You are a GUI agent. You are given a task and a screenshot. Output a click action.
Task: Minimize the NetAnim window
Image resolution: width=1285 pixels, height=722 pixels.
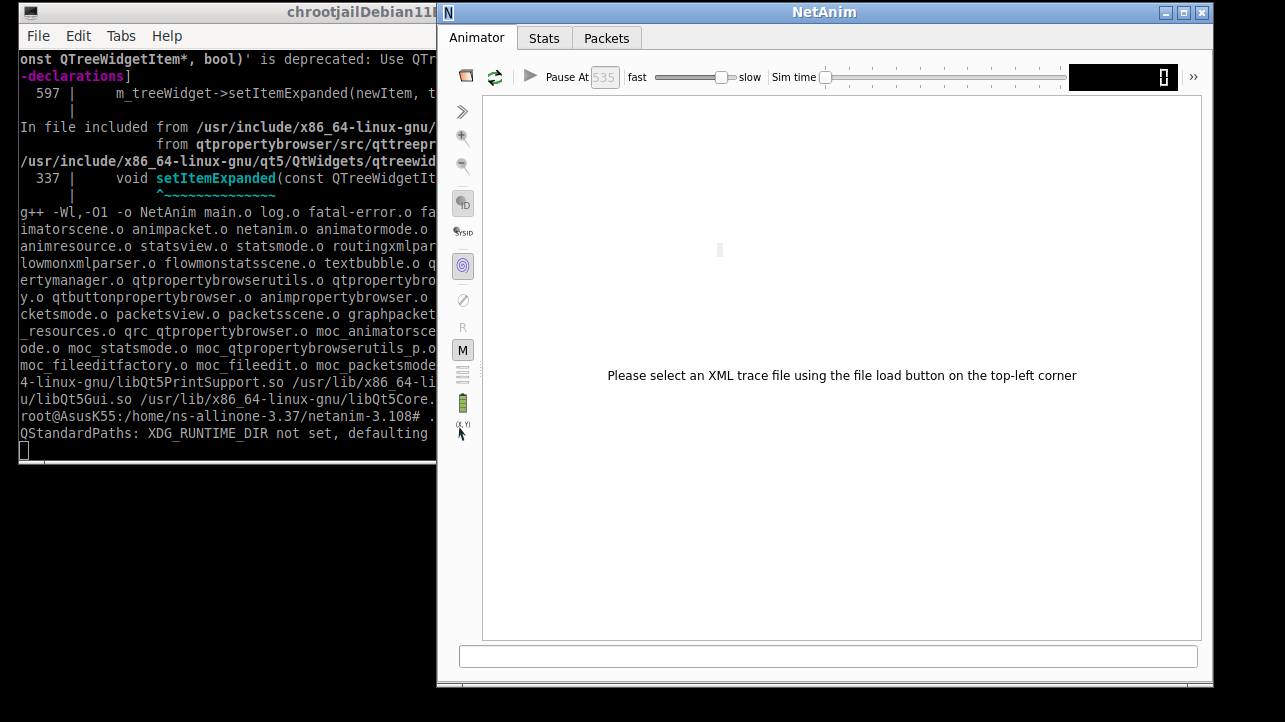1166,13
